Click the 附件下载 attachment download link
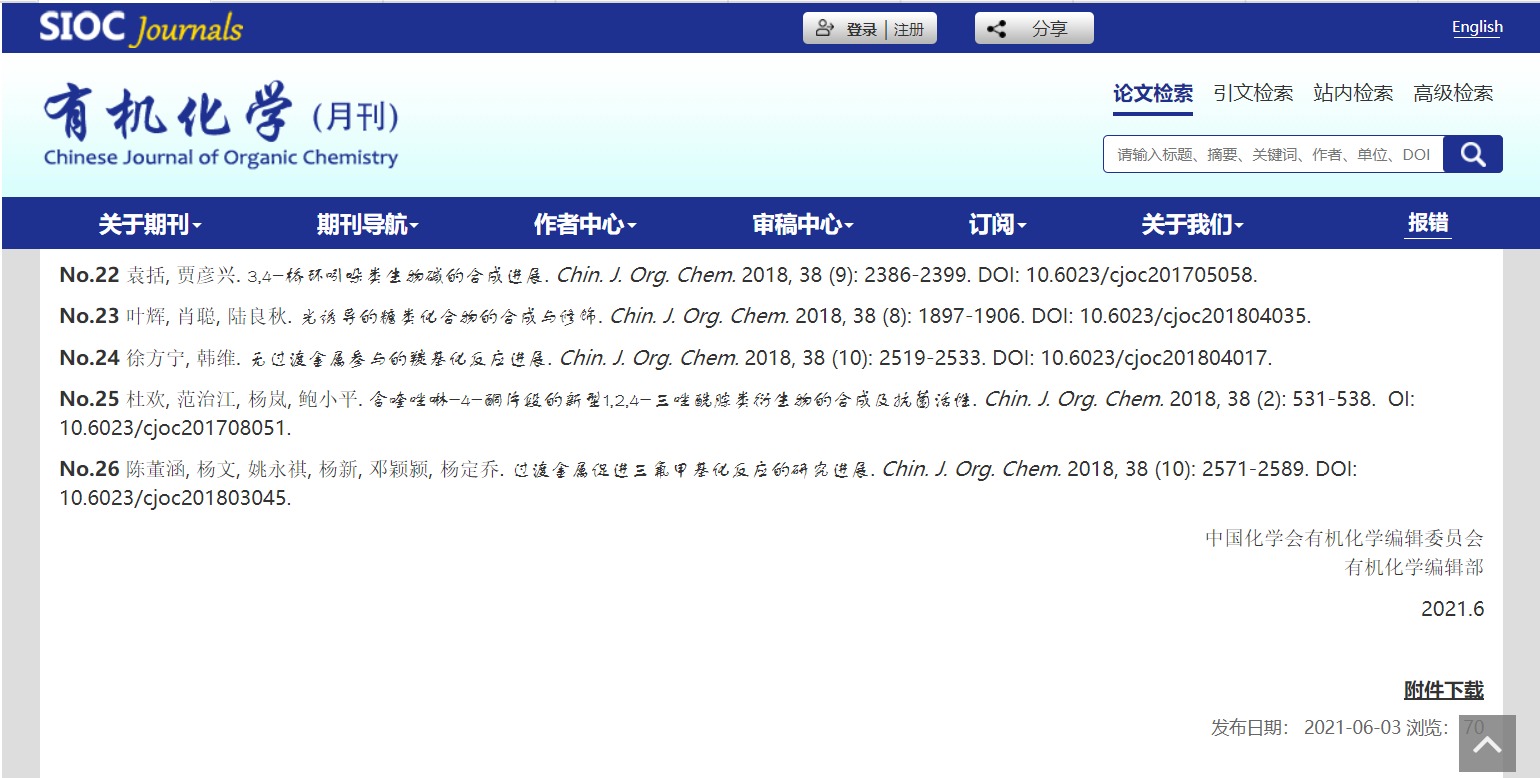1540x778 pixels. click(x=1443, y=690)
